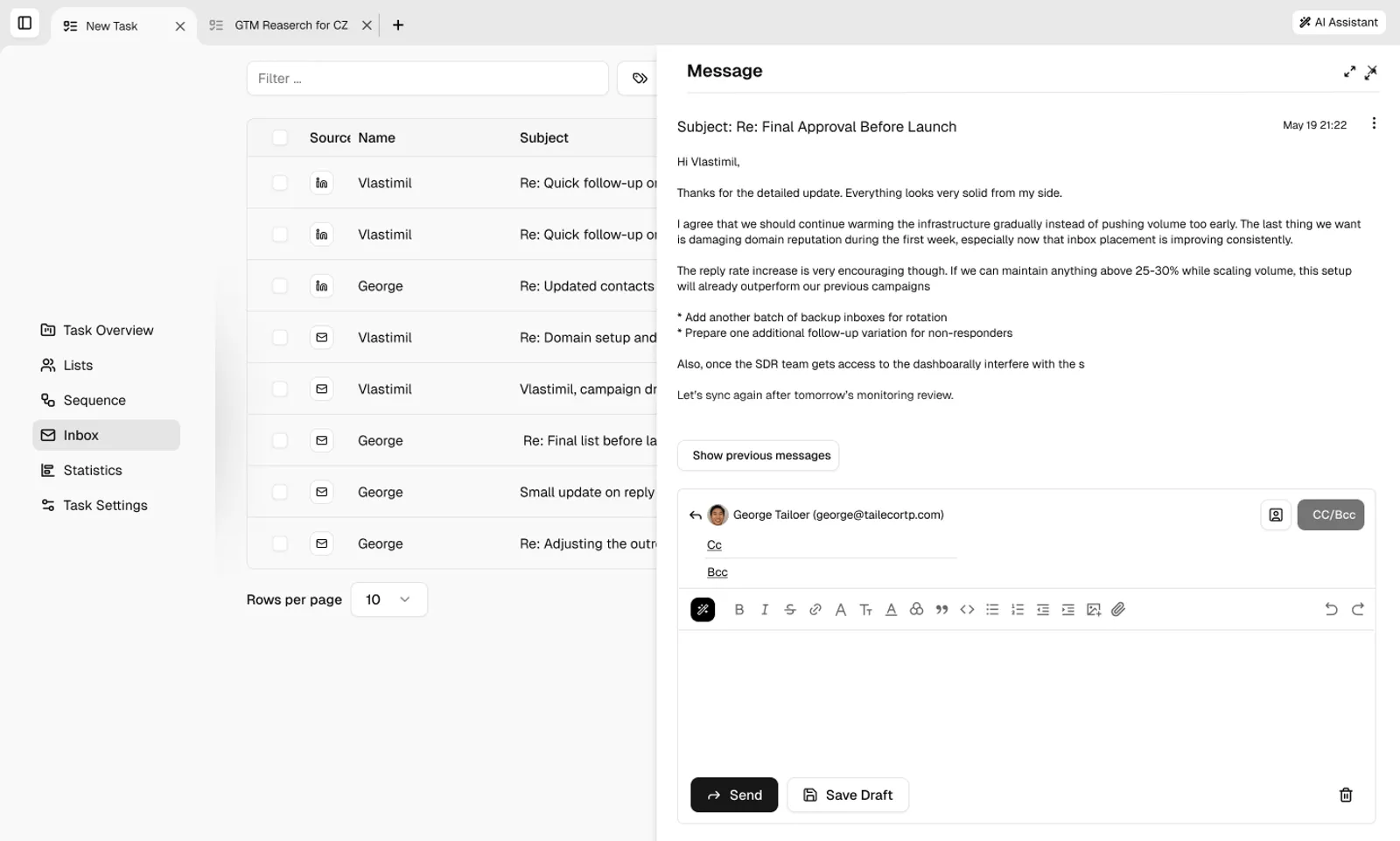Open Task Overview in sidebar
Image resolution: width=1400 pixels, height=841 pixels.
(x=107, y=330)
